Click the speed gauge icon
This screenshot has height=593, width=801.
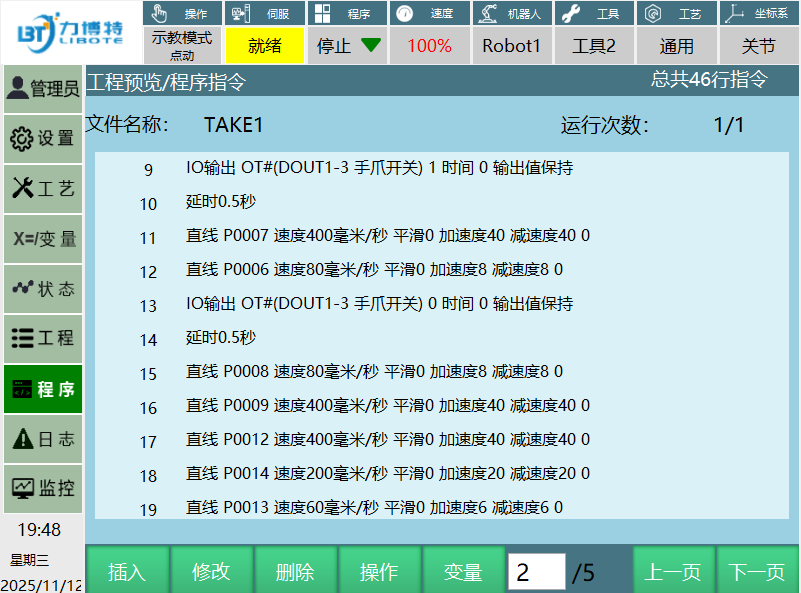(x=404, y=14)
